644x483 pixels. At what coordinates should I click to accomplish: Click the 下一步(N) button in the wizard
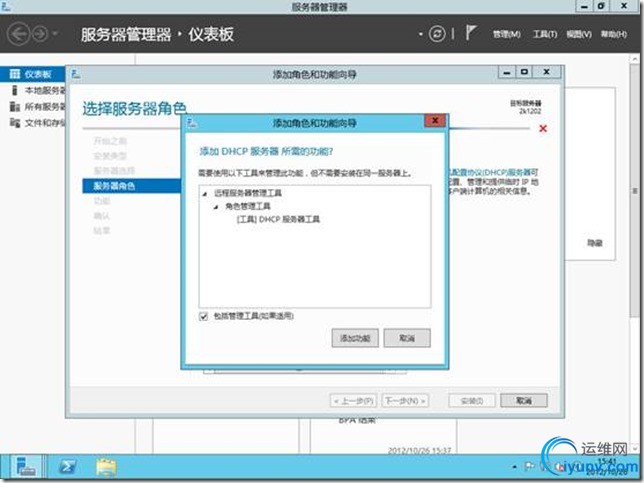pos(405,400)
